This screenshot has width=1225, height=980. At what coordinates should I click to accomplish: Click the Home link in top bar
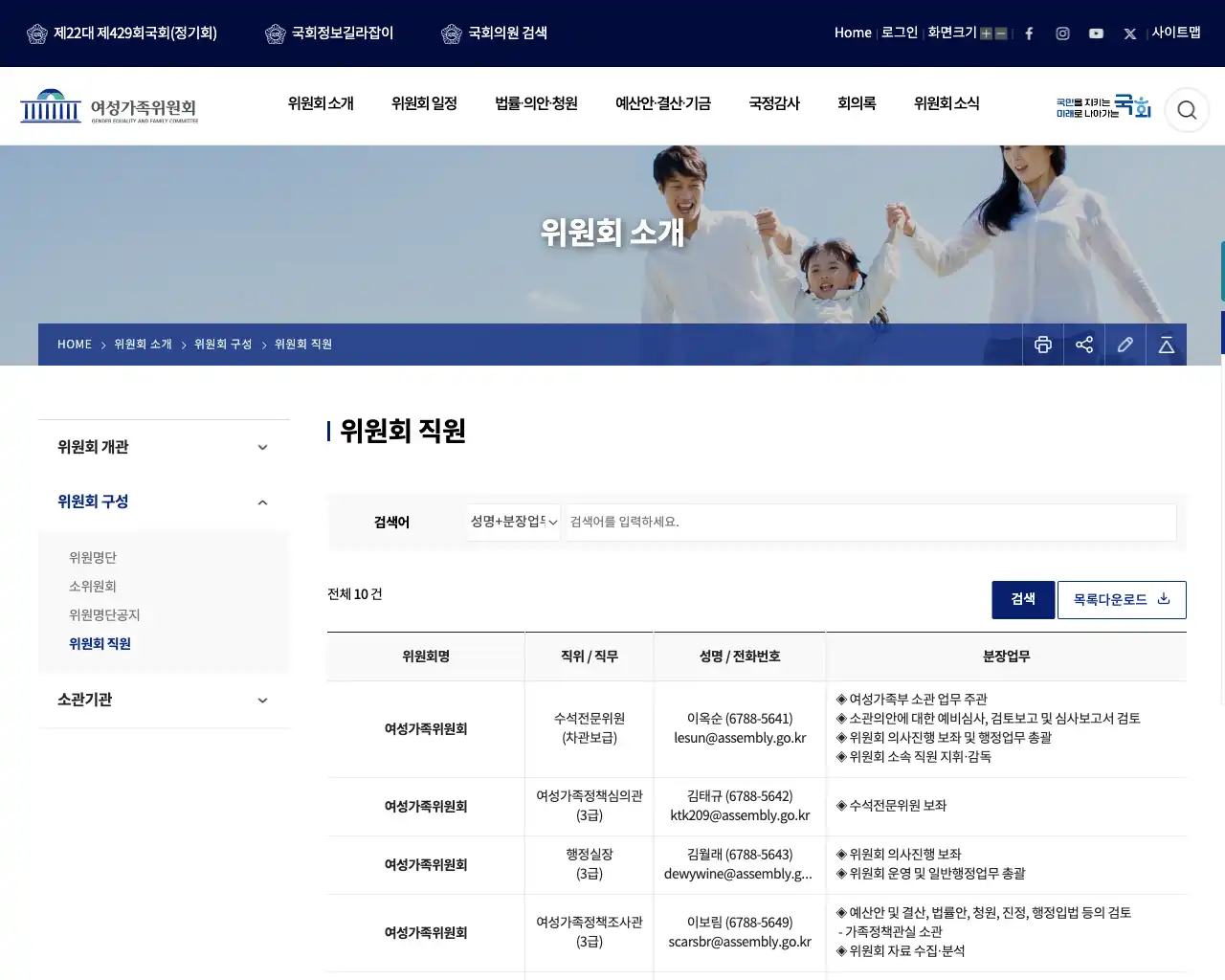[853, 33]
